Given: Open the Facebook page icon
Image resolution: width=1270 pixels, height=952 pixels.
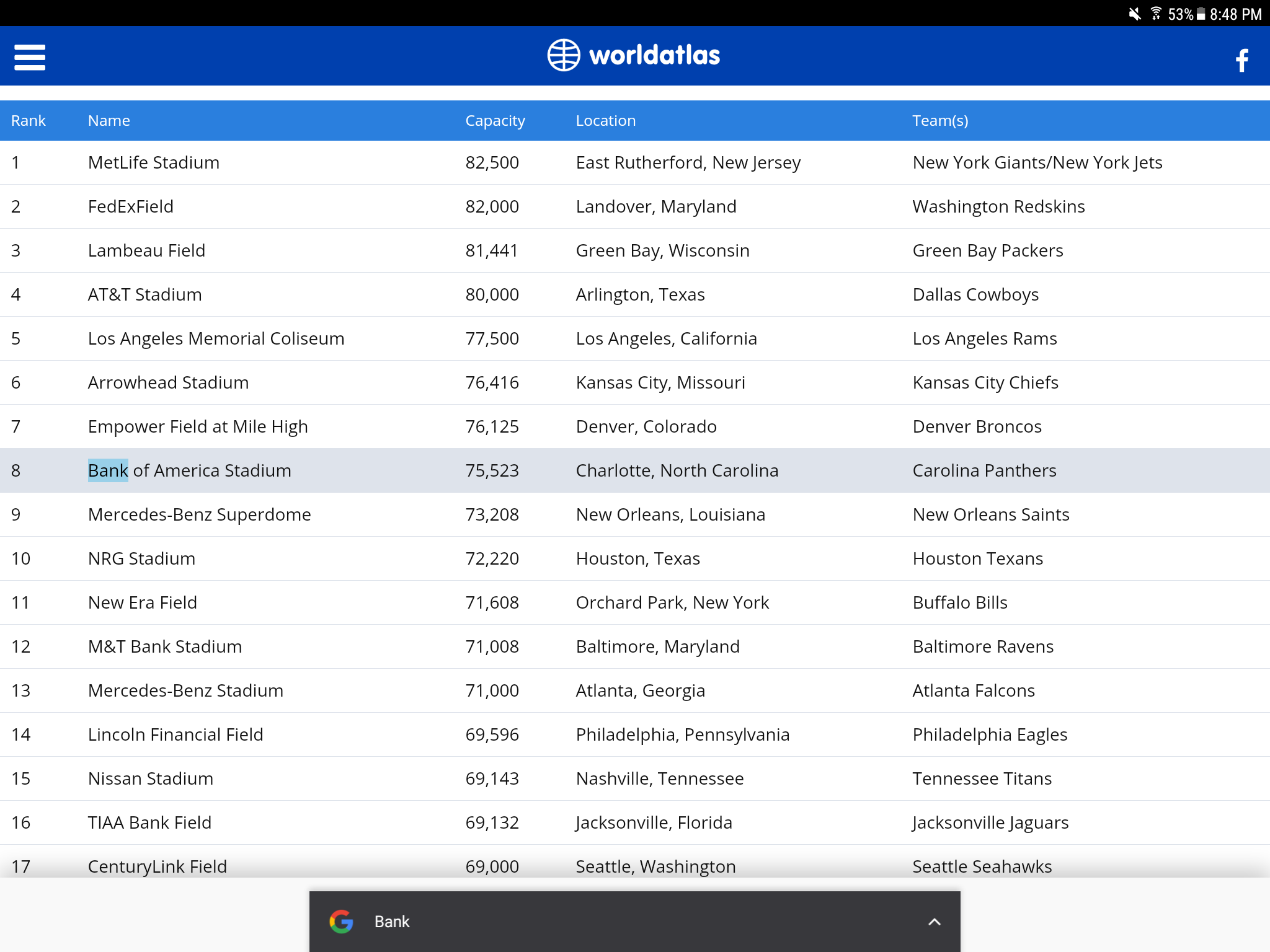Looking at the screenshot, I should click(1241, 60).
